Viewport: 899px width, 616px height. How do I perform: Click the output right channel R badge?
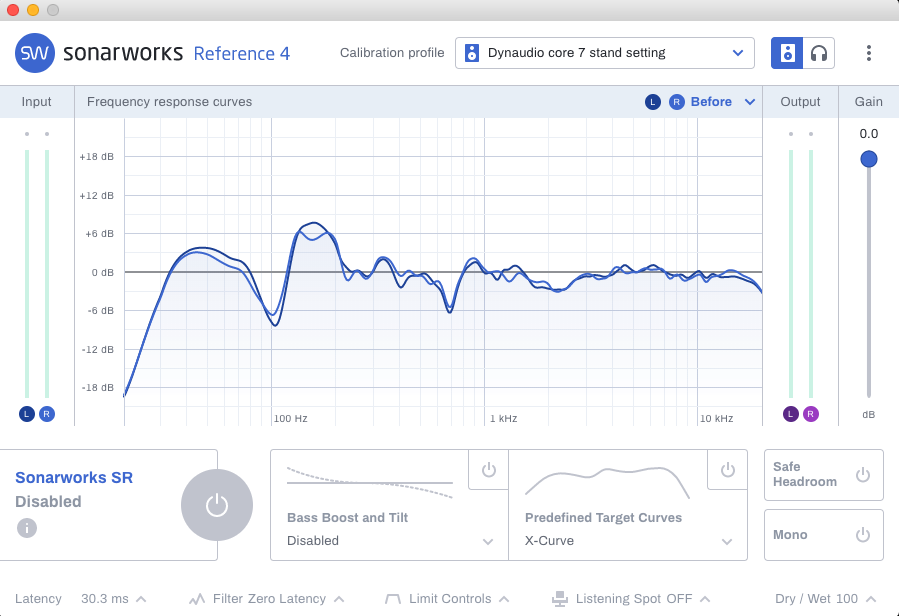coord(810,414)
